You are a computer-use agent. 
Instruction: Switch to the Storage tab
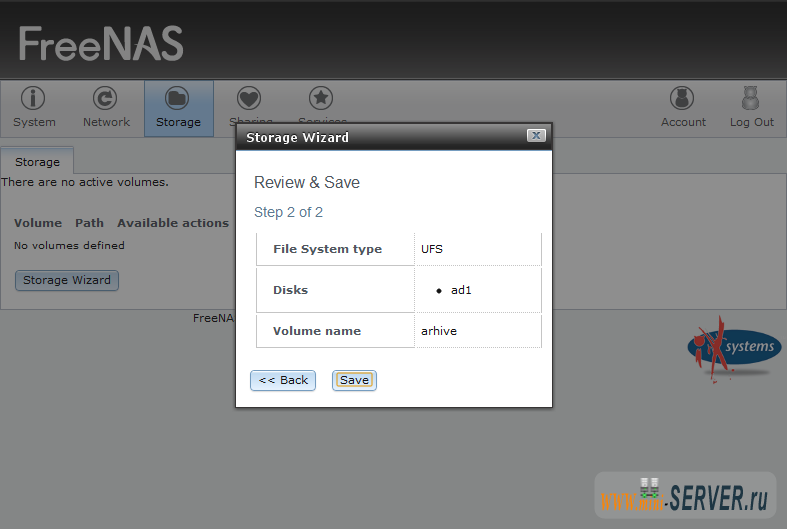(x=37, y=162)
